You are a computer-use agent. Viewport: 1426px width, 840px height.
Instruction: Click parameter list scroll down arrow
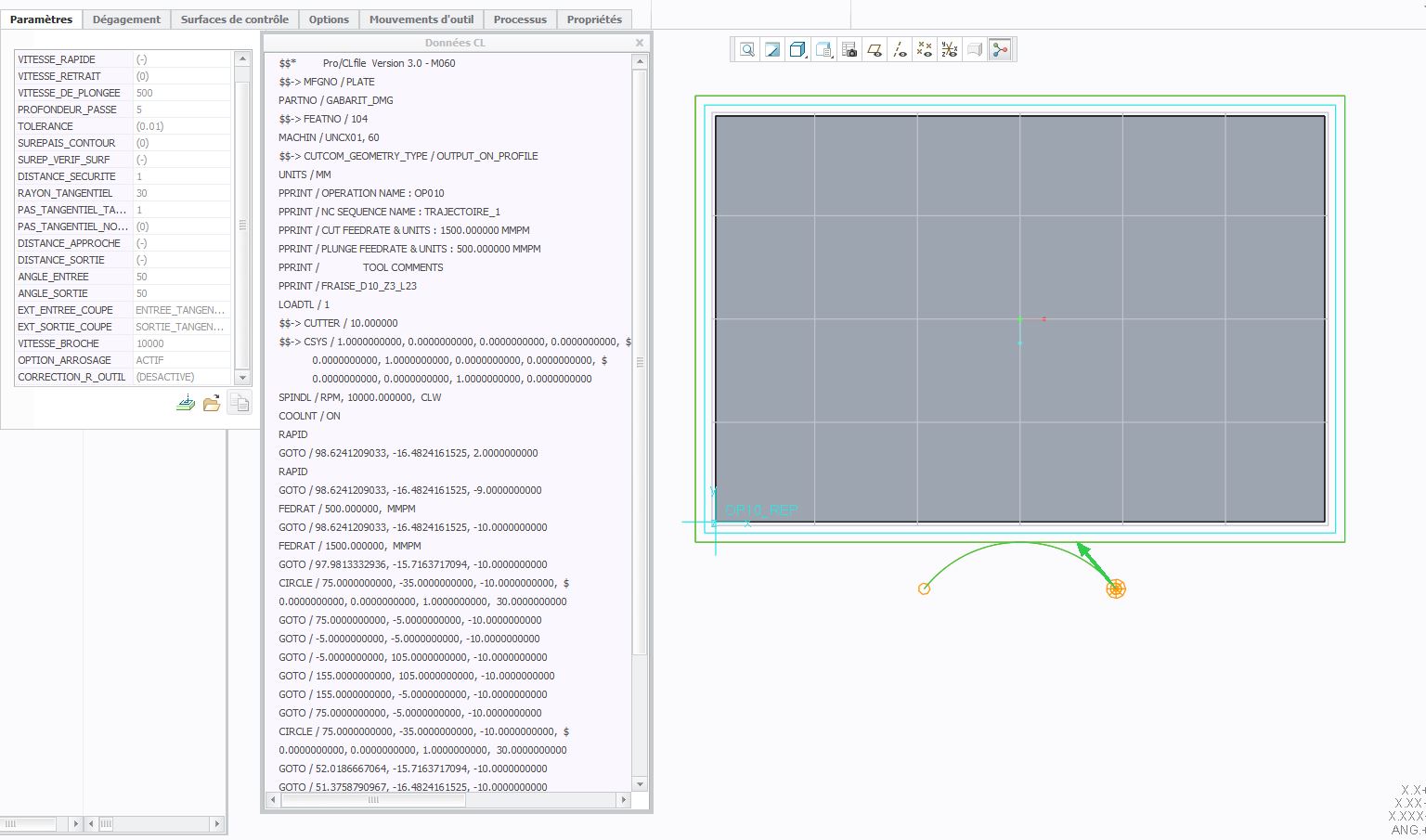point(242,378)
